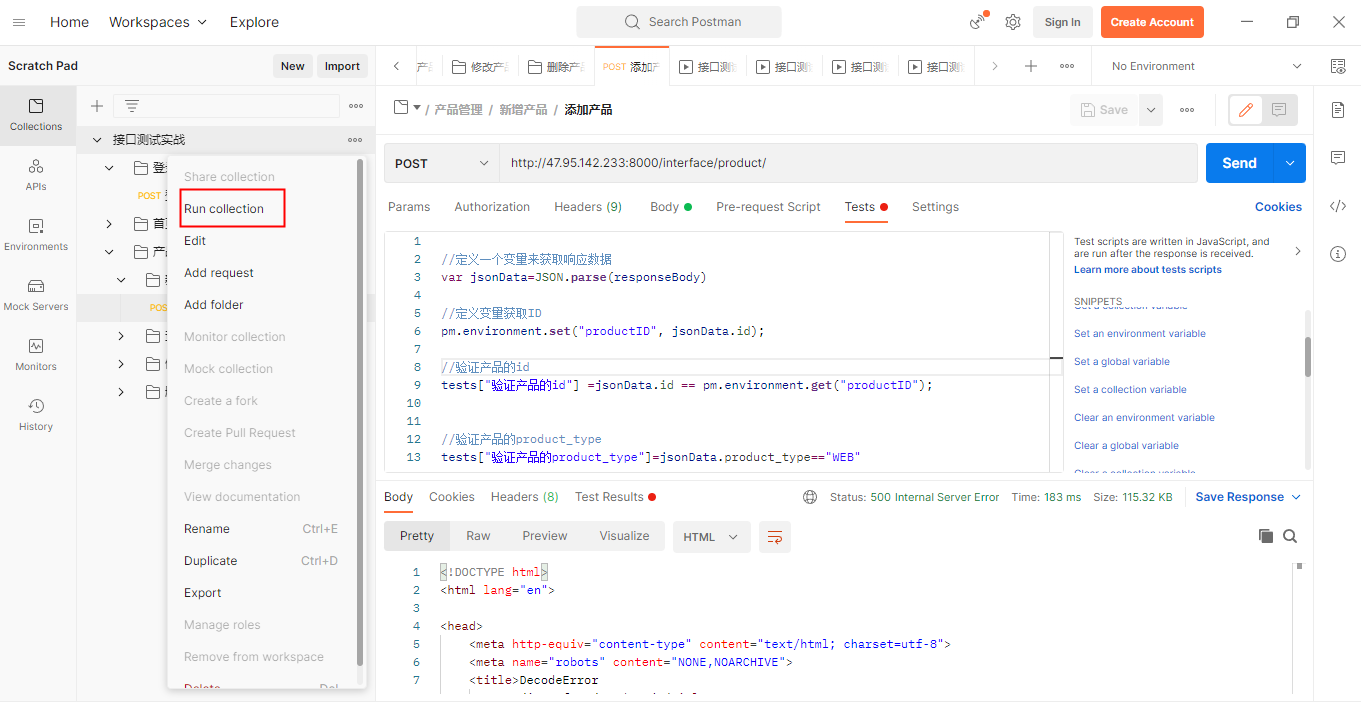Open the sidebar more options ellipsis
Image resolution: width=1361 pixels, height=702 pixels.
click(x=356, y=106)
